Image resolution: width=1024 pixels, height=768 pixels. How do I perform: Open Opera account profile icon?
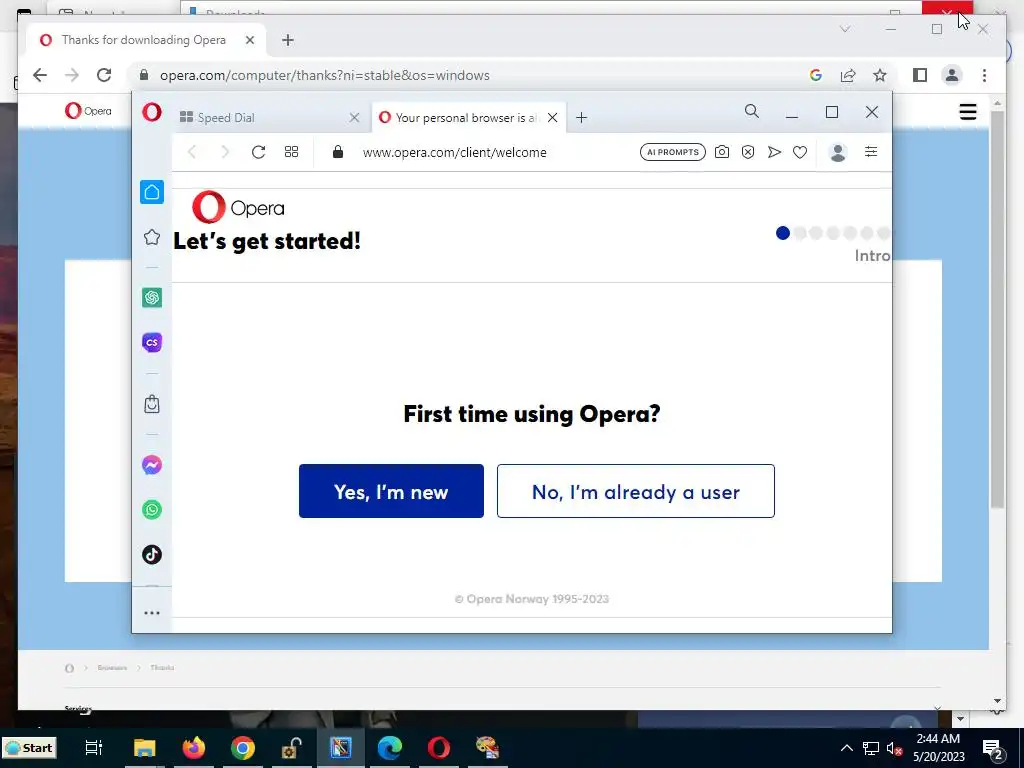[x=838, y=152]
